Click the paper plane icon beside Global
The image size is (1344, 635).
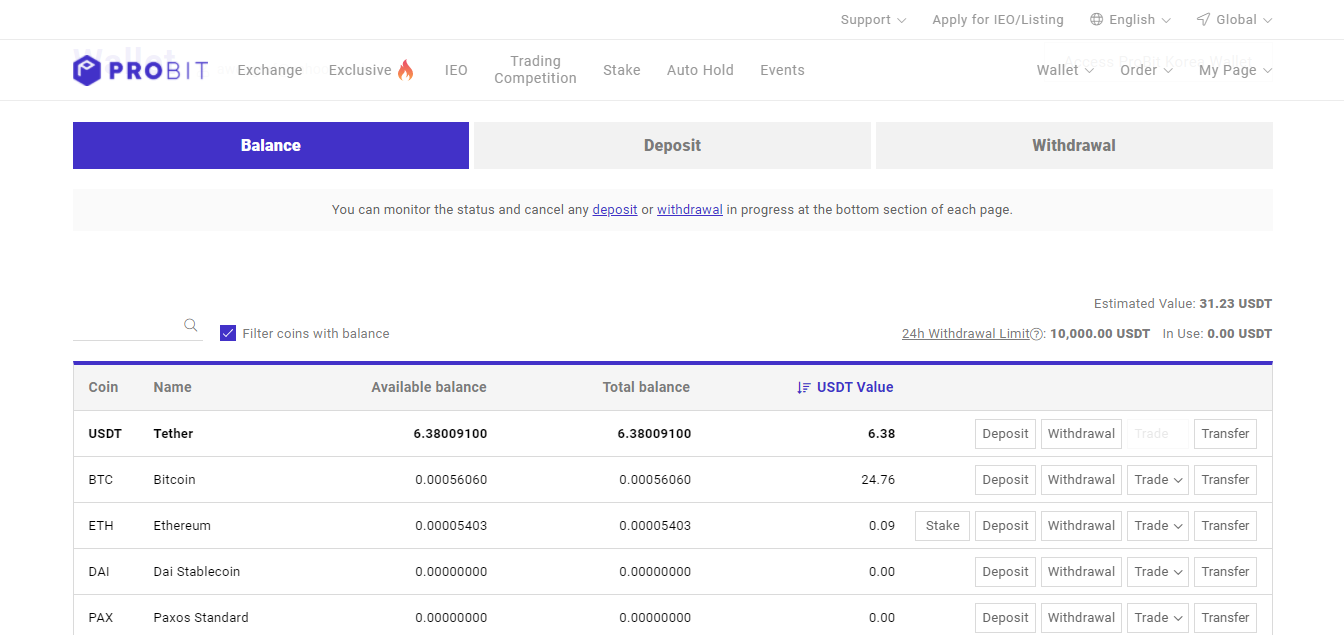tap(1203, 20)
